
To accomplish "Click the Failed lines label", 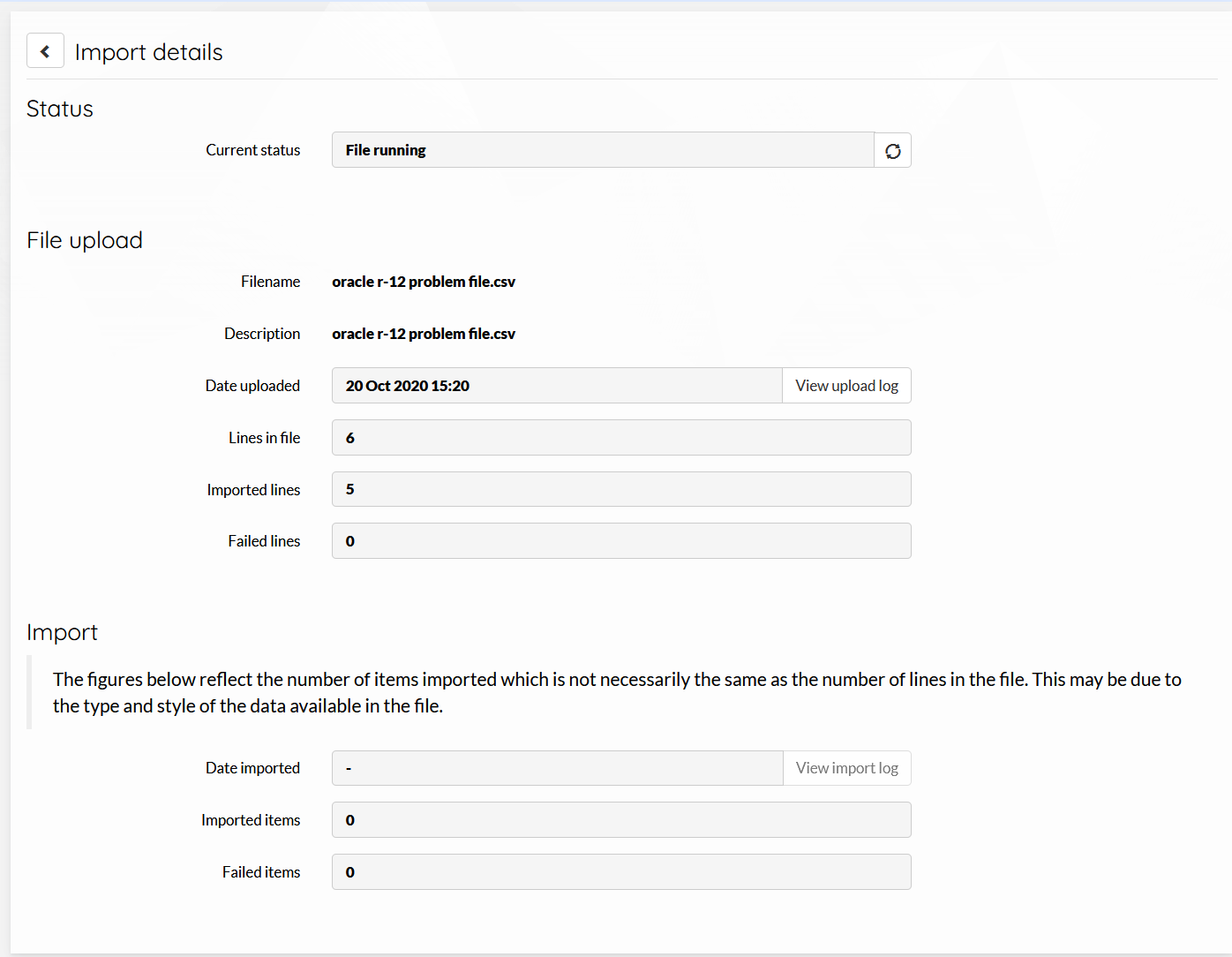I will 264,541.
